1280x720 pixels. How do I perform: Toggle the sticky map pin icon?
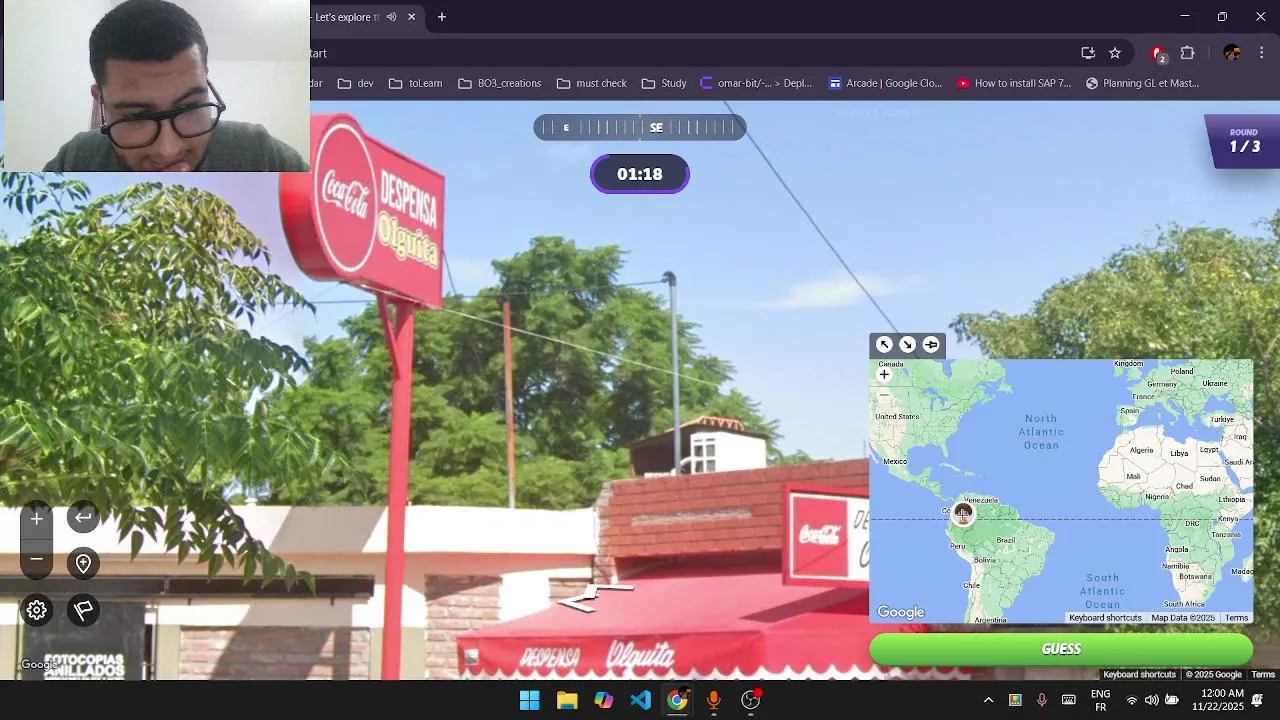pos(931,345)
